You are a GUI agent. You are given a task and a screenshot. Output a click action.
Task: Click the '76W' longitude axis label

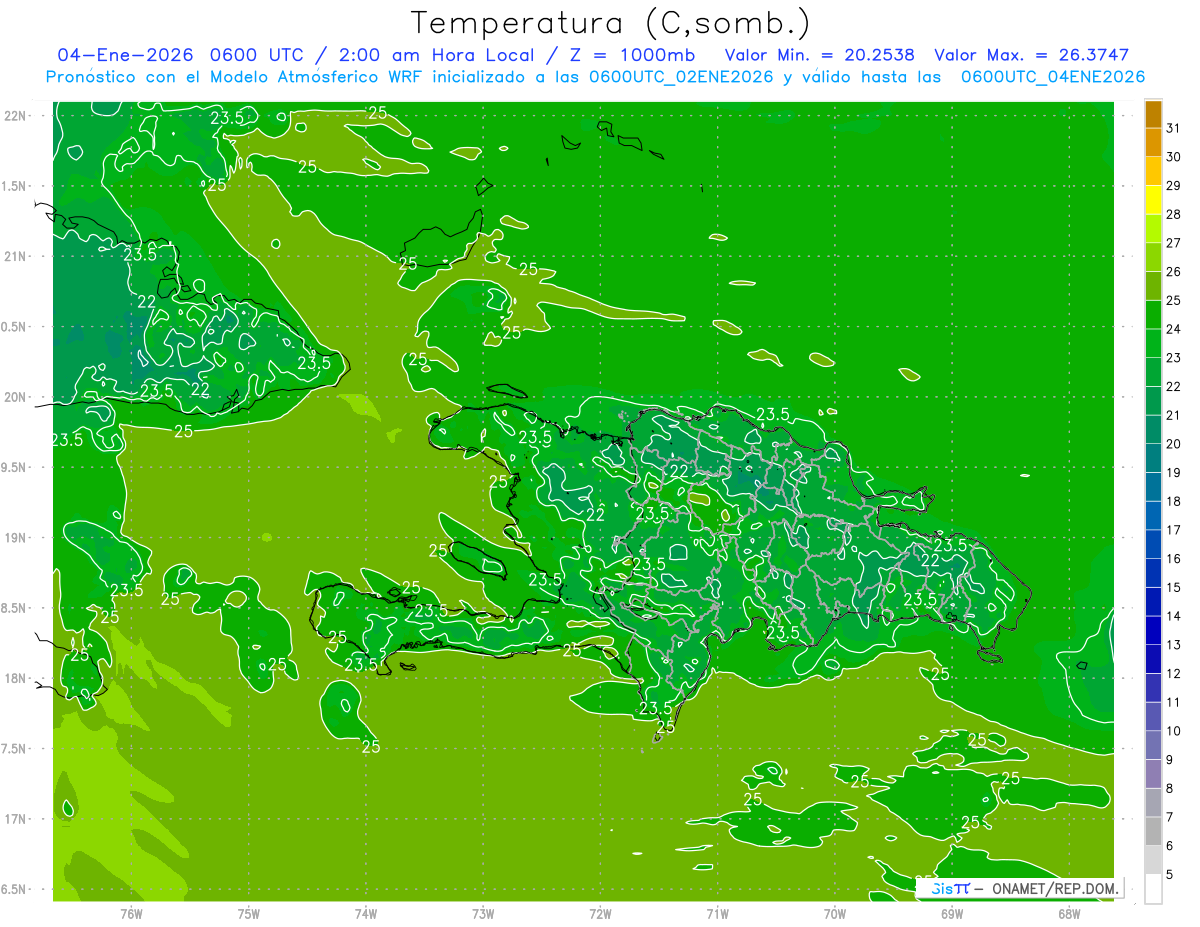[x=131, y=914]
